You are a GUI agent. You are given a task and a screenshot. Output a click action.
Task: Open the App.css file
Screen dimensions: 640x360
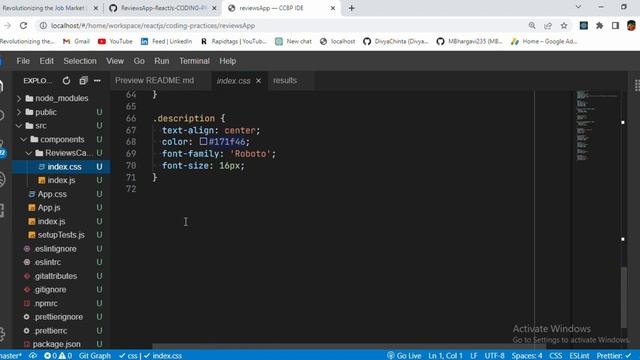52,194
